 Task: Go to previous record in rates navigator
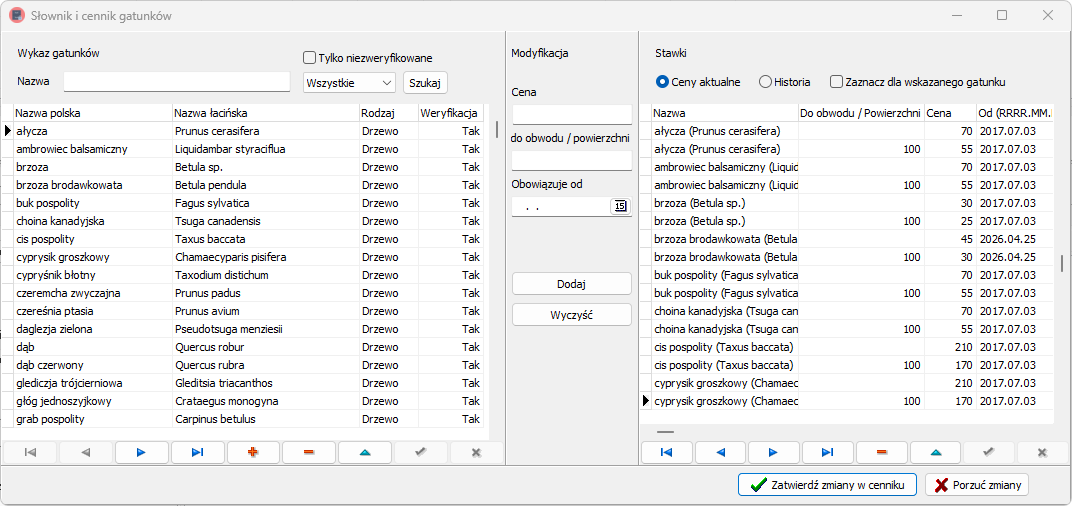[720, 452]
